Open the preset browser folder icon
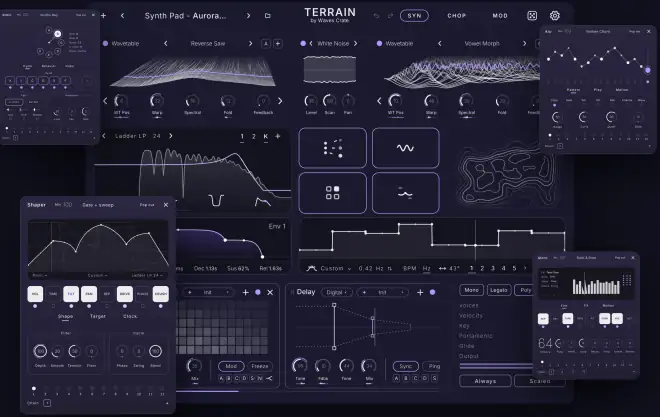 click(x=267, y=16)
